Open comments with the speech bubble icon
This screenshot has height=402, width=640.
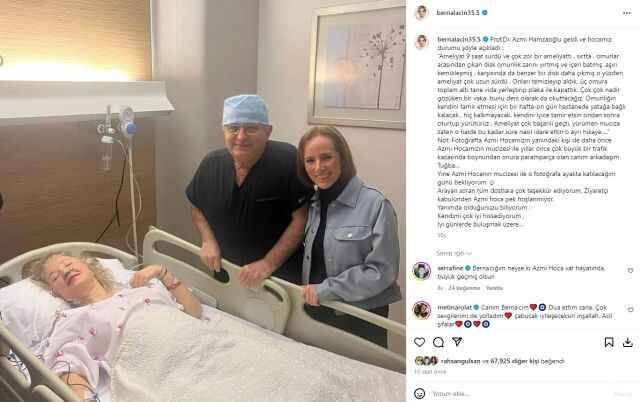[438, 342]
